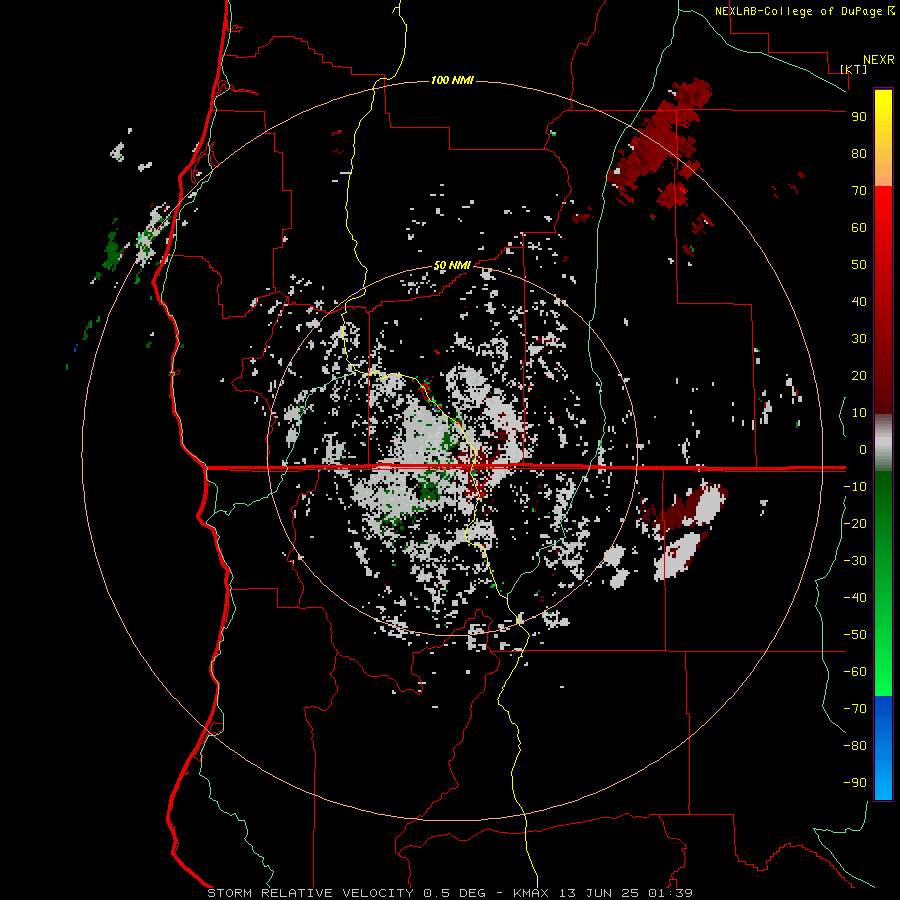Click the 0.5 DEG elevation text in caption

454,893
